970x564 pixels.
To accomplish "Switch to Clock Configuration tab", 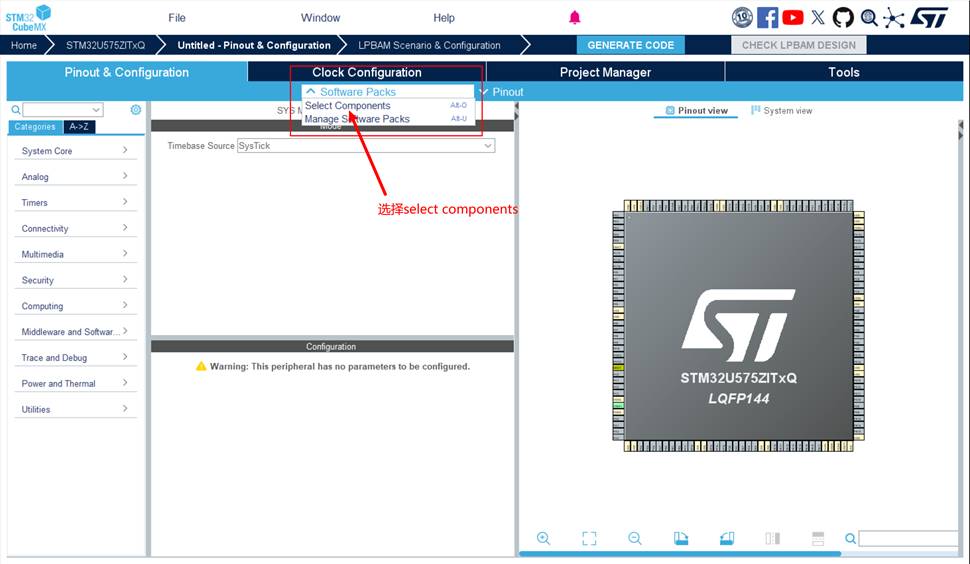I will coord(367,72).
